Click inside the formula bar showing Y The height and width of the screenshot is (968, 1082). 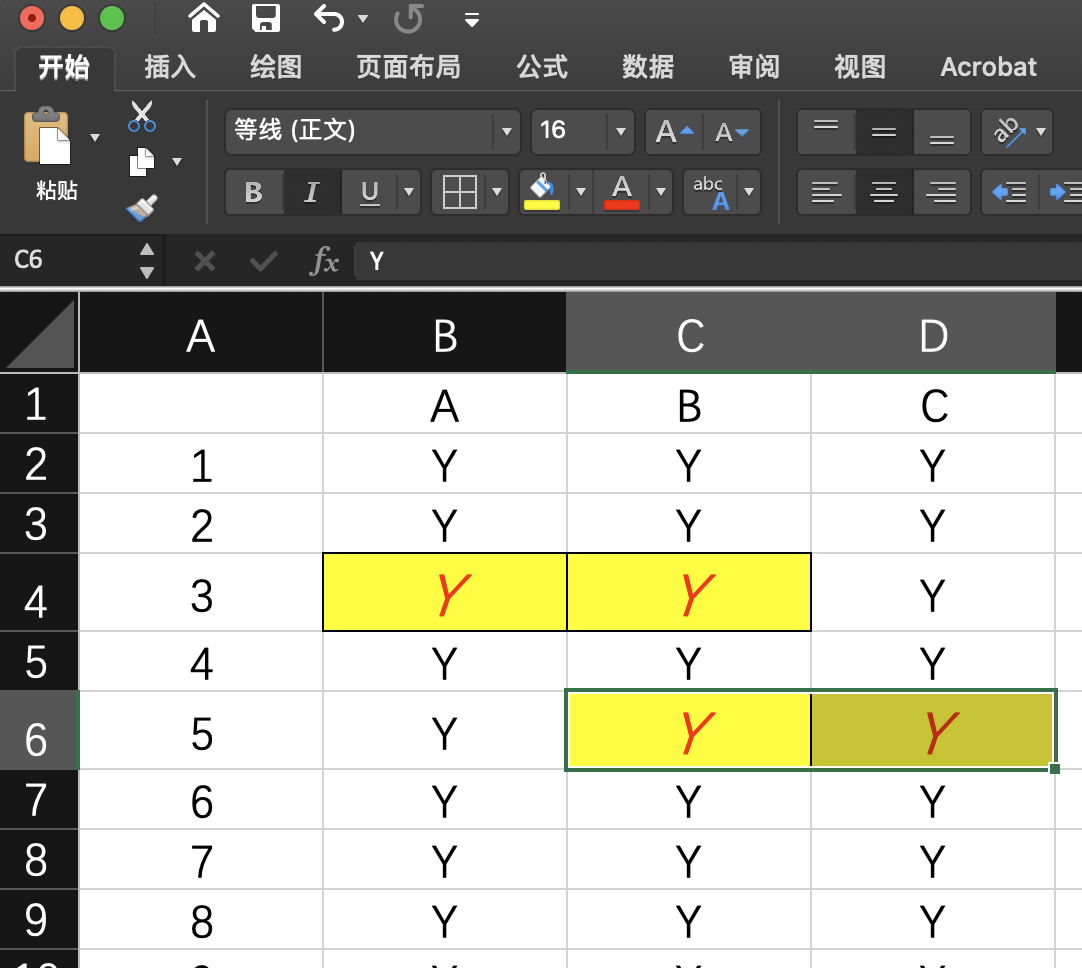[x=500, y=260]
